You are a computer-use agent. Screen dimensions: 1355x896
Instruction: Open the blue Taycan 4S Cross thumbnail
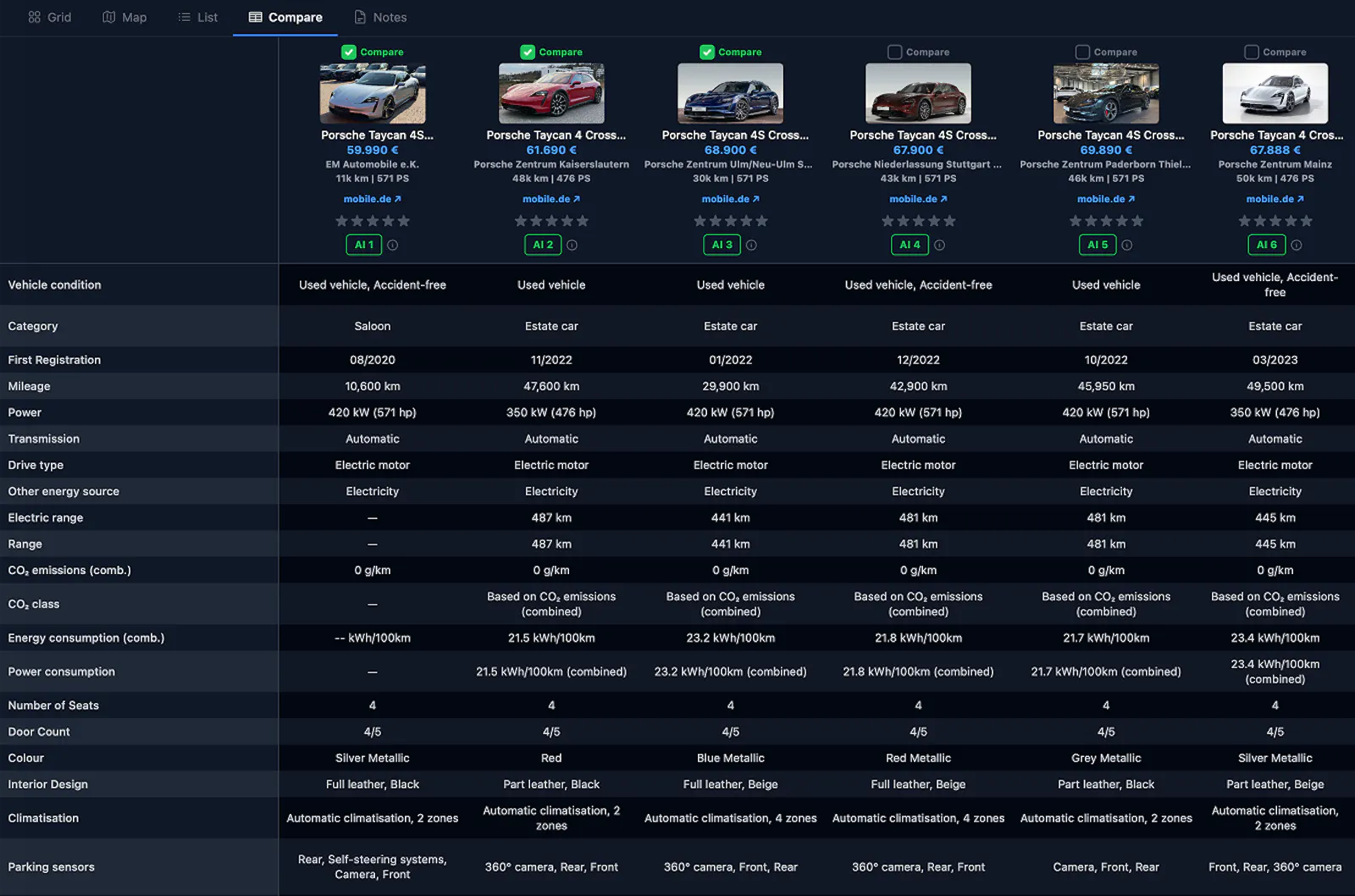pos(731,93)
